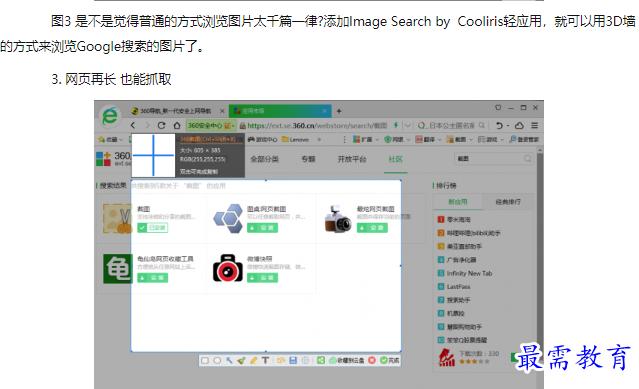Install the 微博快照 extension
The image size is (639, 389).
[x=262, y=278]
